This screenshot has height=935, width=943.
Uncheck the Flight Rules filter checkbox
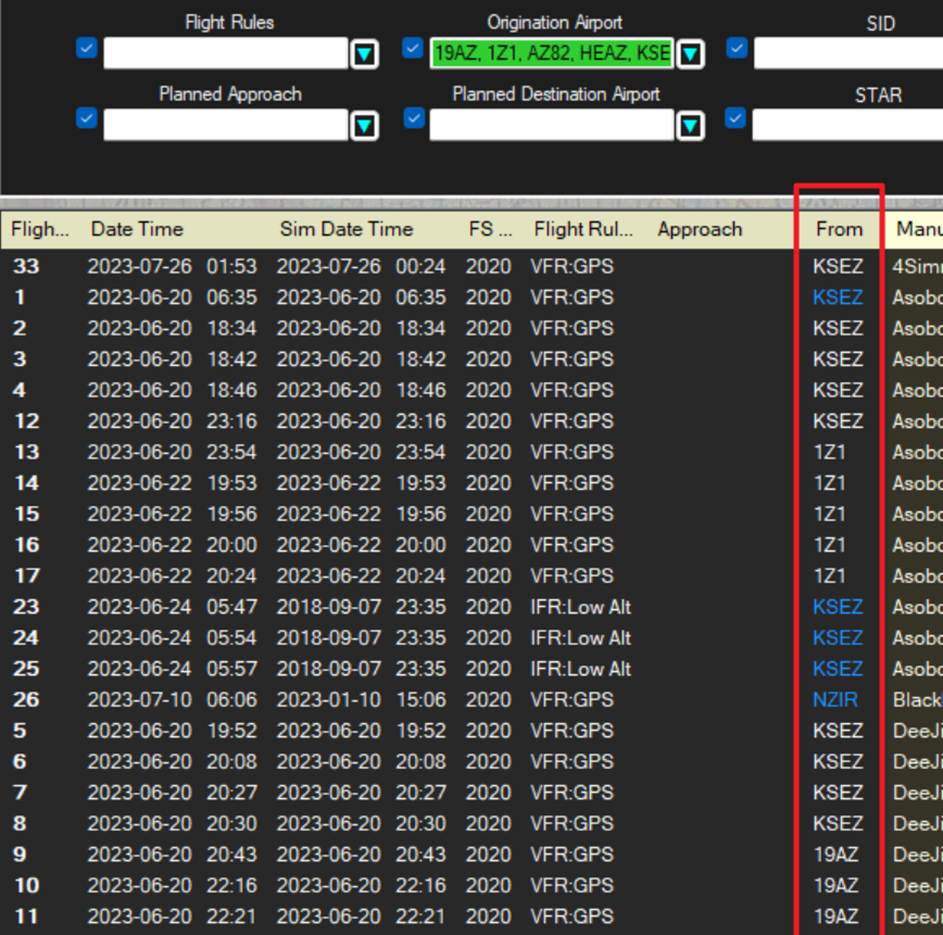(x=87, y=48)
